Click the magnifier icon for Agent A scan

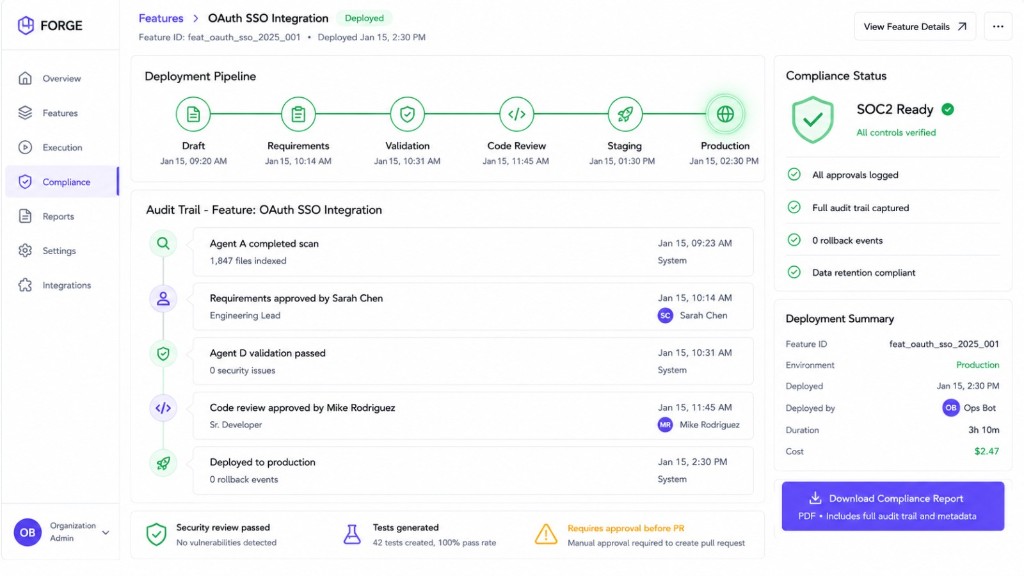tap(163, 244)
